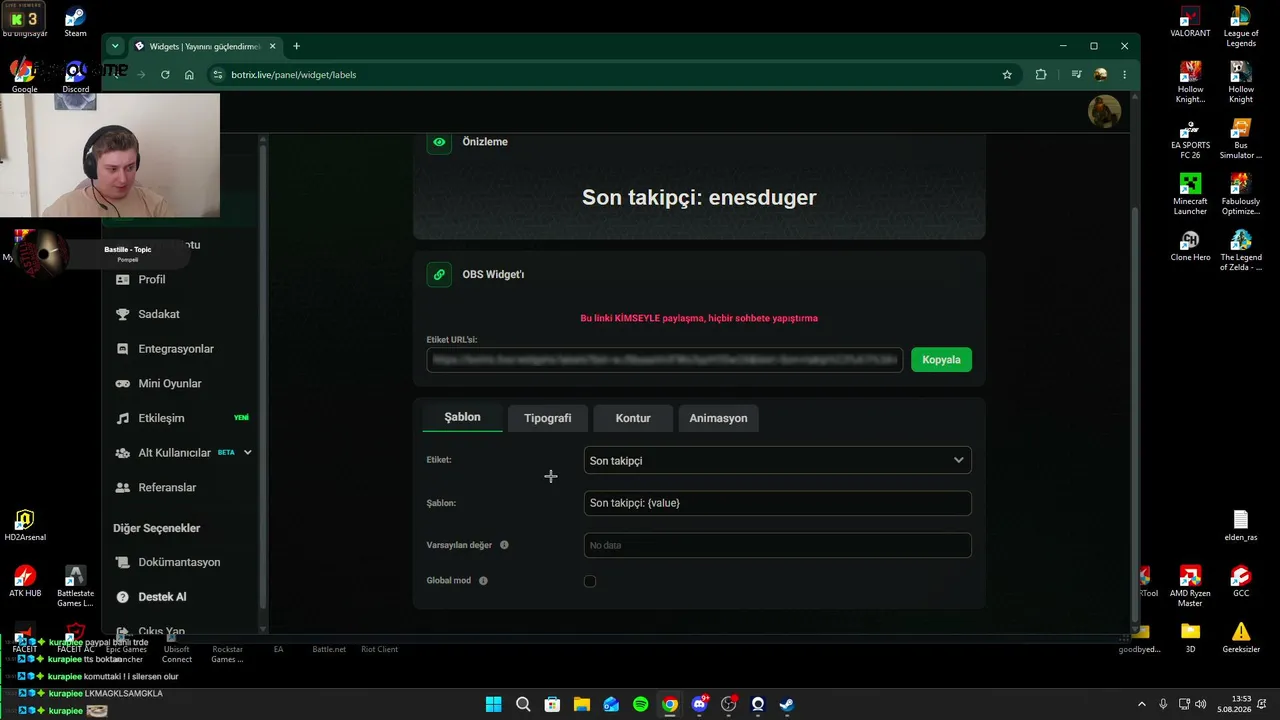This screenshot has height=720, width=1280.
Task: Click the Etkileşim music note icon
Action: (123, 418)
